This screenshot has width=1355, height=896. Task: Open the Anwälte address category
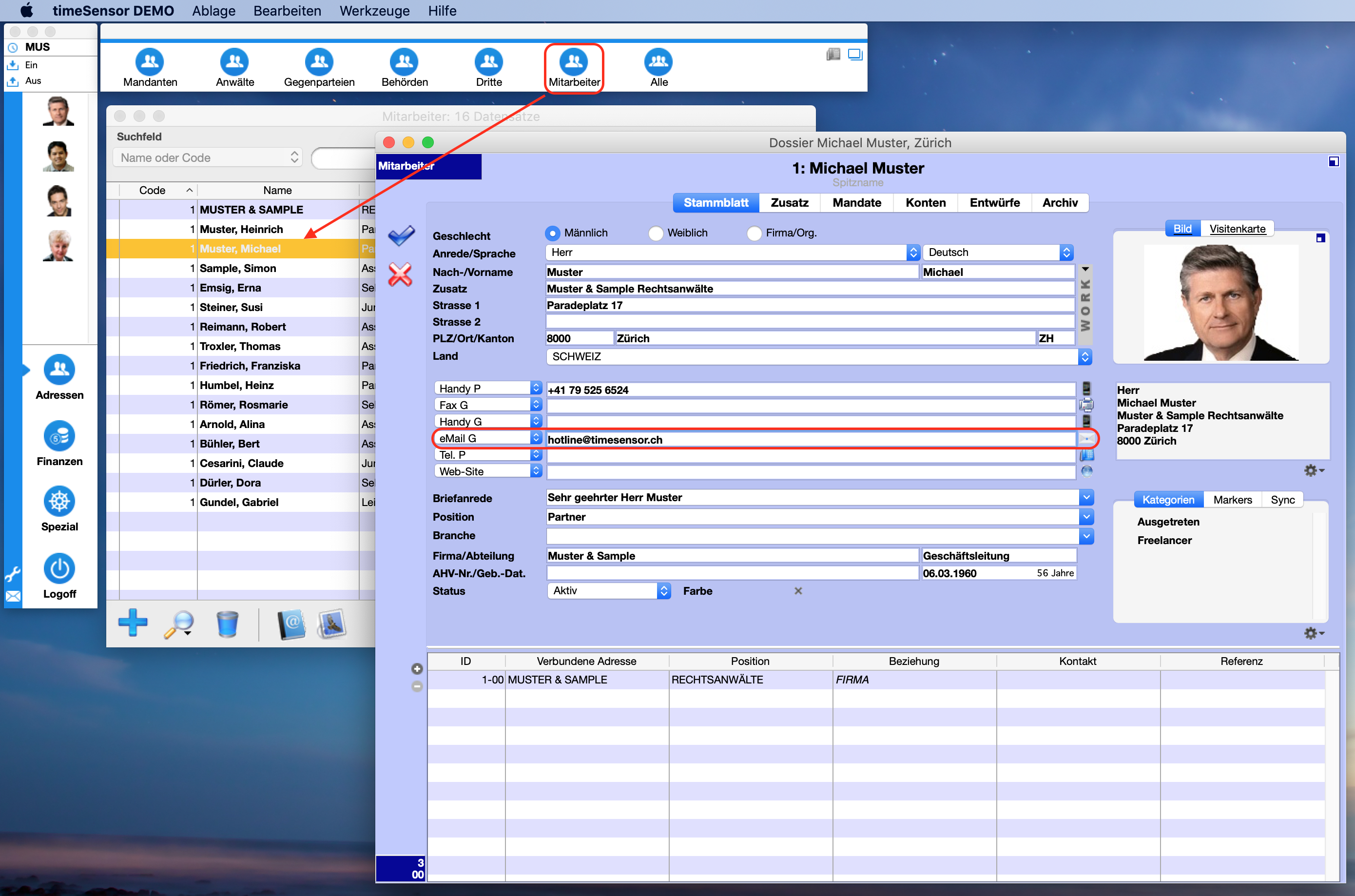pos(235,67)
